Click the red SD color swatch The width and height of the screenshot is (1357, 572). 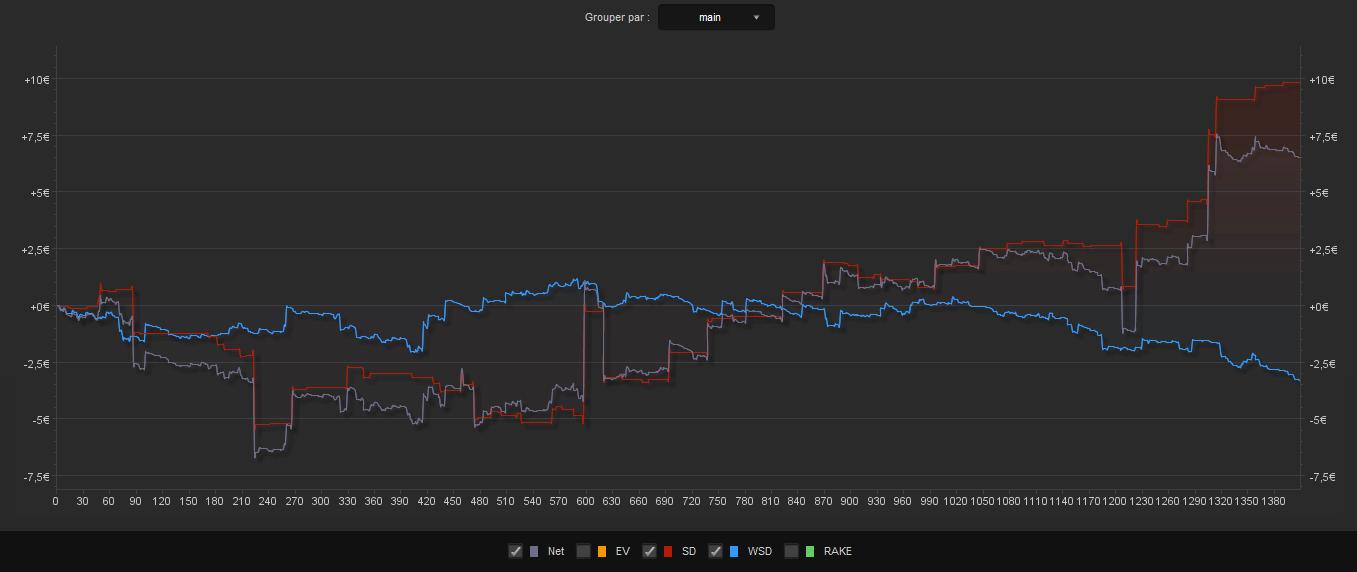(x=668, y=551)
